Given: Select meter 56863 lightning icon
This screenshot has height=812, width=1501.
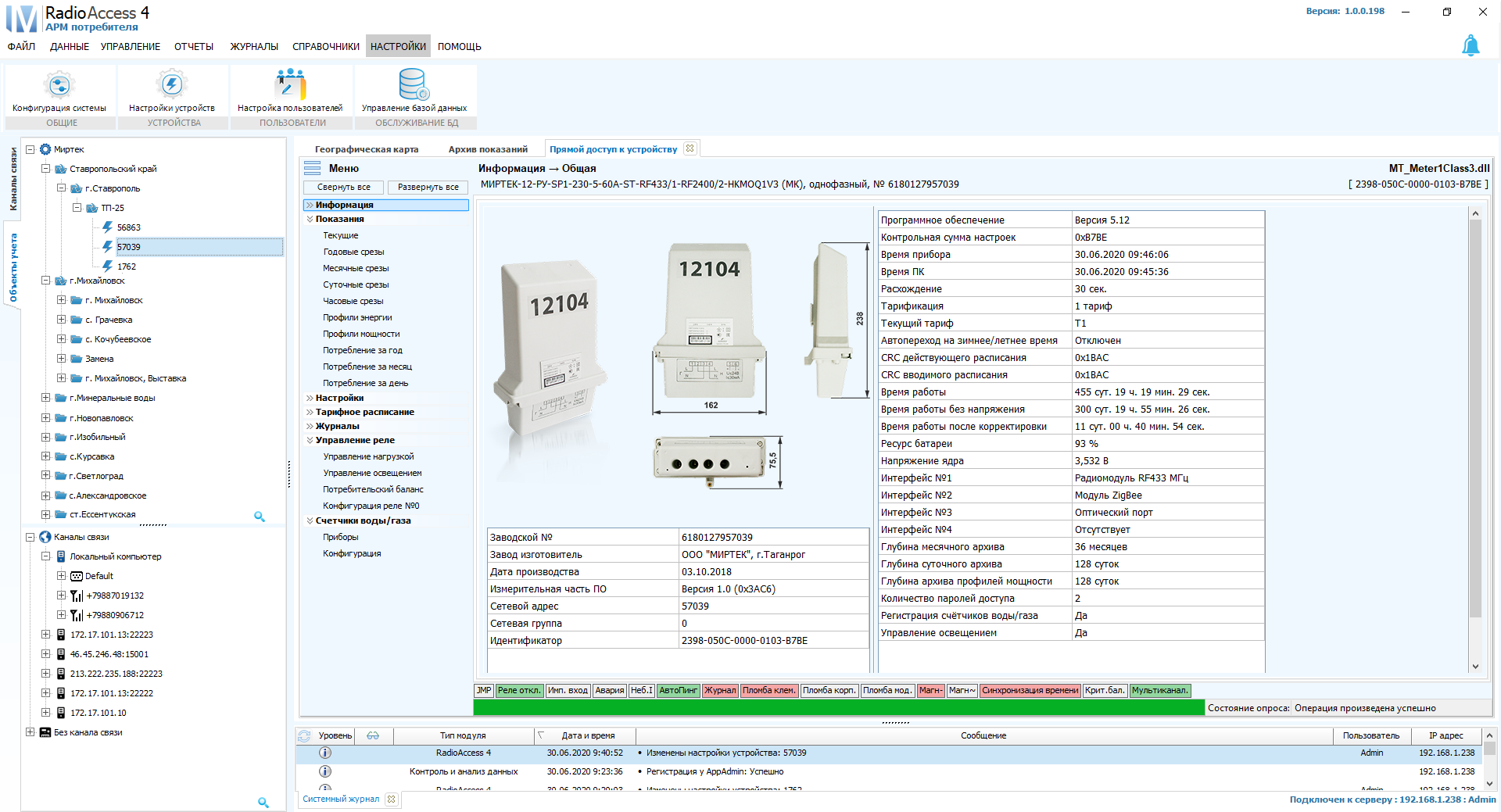Looking at the screenshot, I should click(108, 227).
